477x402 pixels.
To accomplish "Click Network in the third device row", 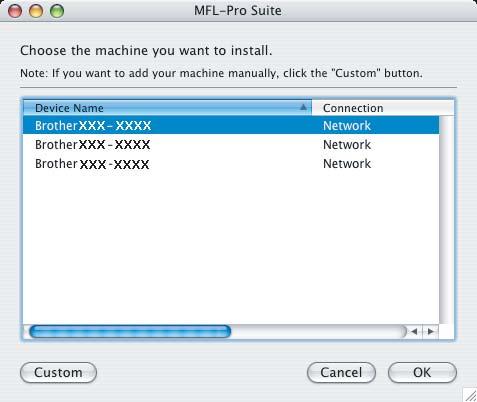I will click(x=347, y=164).
